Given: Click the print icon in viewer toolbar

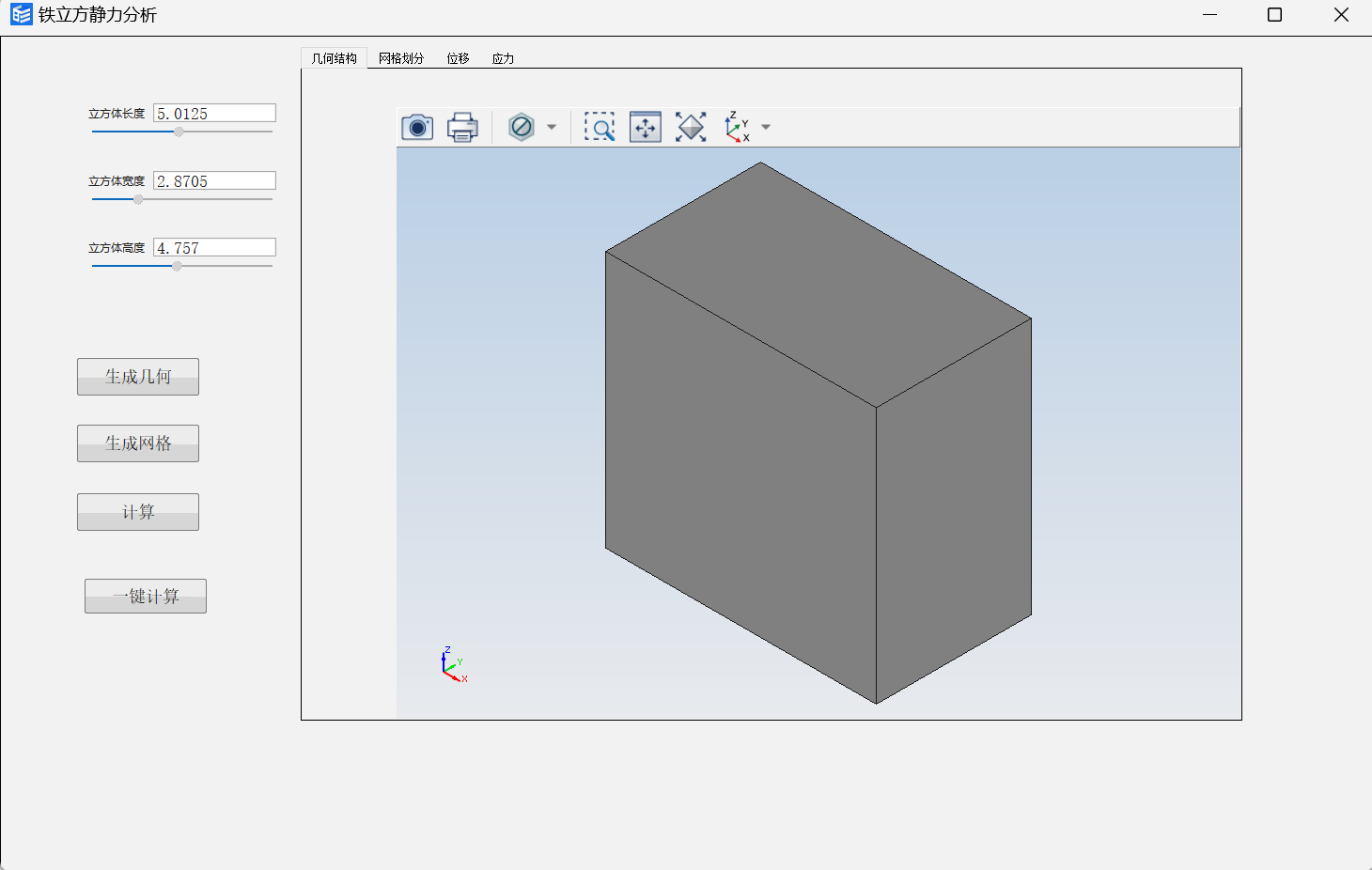Looking at the screenshot, I should tap(462, 127).
